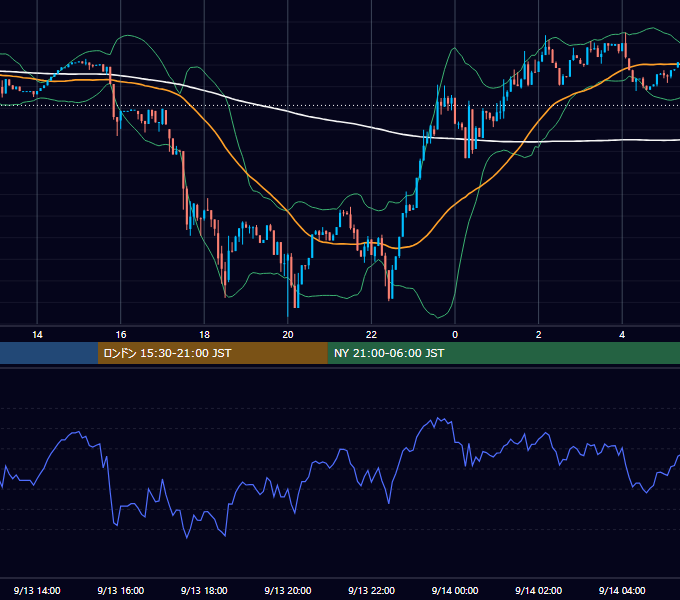Click the NY 21:00-06:00 JST session bar
Image resolution: width=680 pixels, height=600 pixels.
(503, 353)
